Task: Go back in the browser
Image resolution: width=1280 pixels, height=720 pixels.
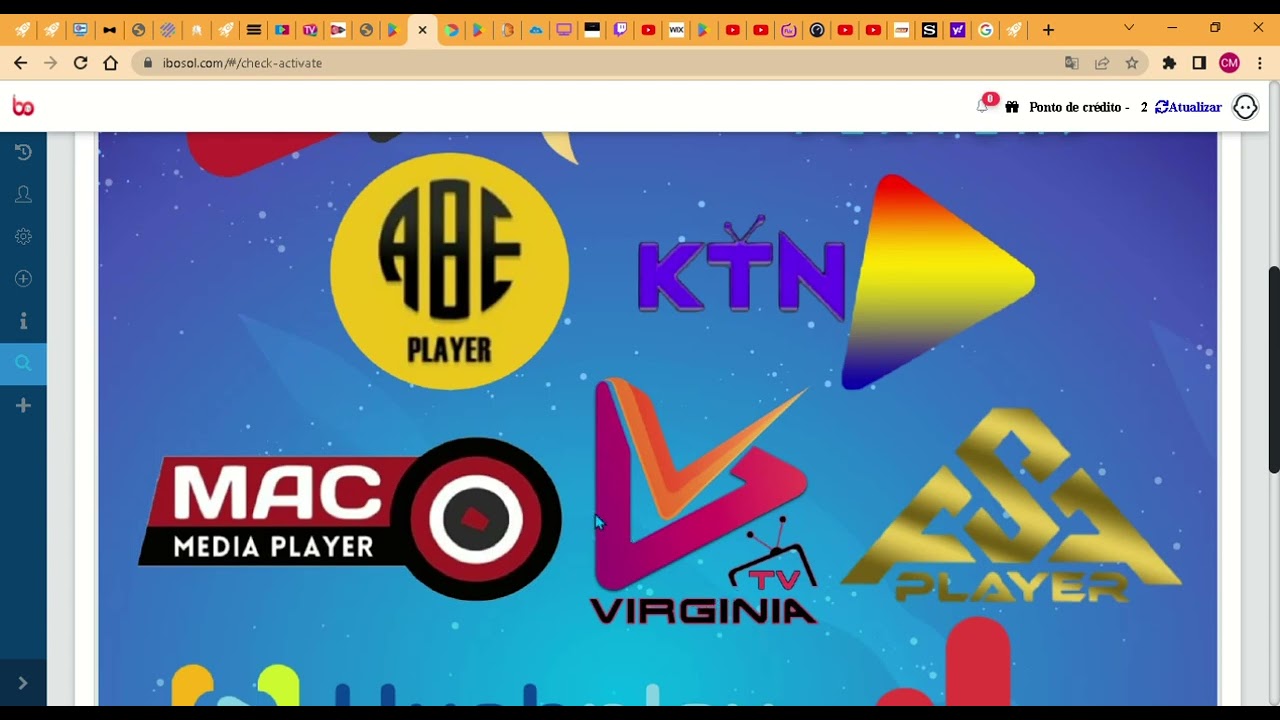Action: click(20, 63)
